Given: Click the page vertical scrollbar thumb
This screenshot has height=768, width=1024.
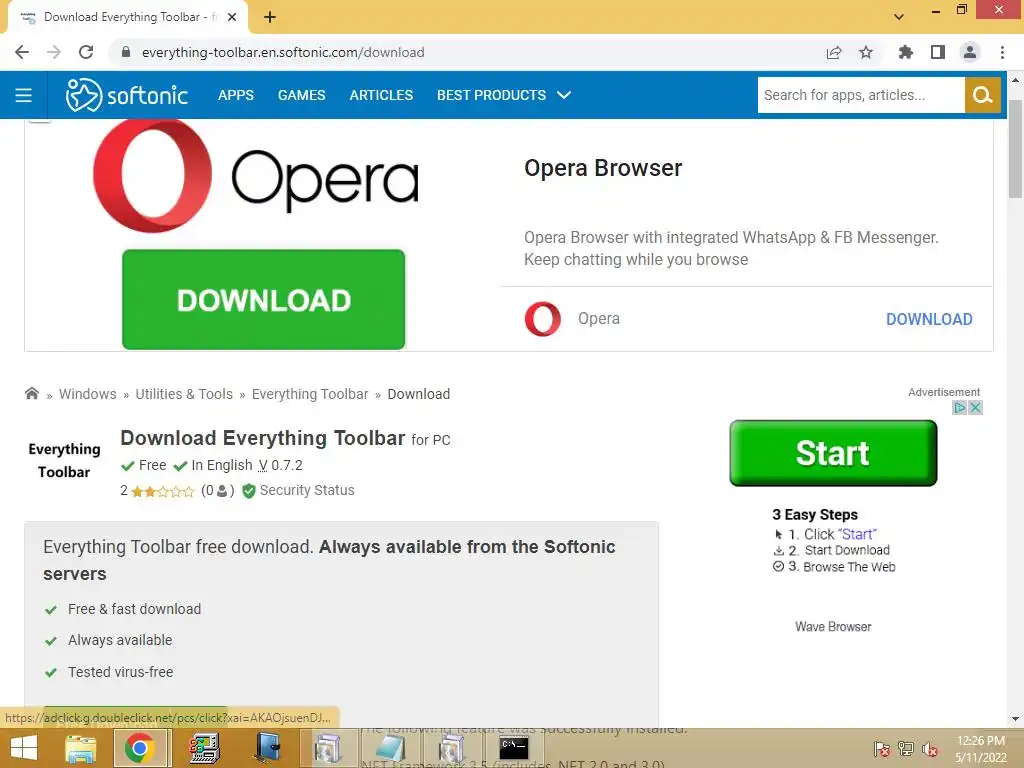Looking at the screenshot, I should [x=1015, y=148].
